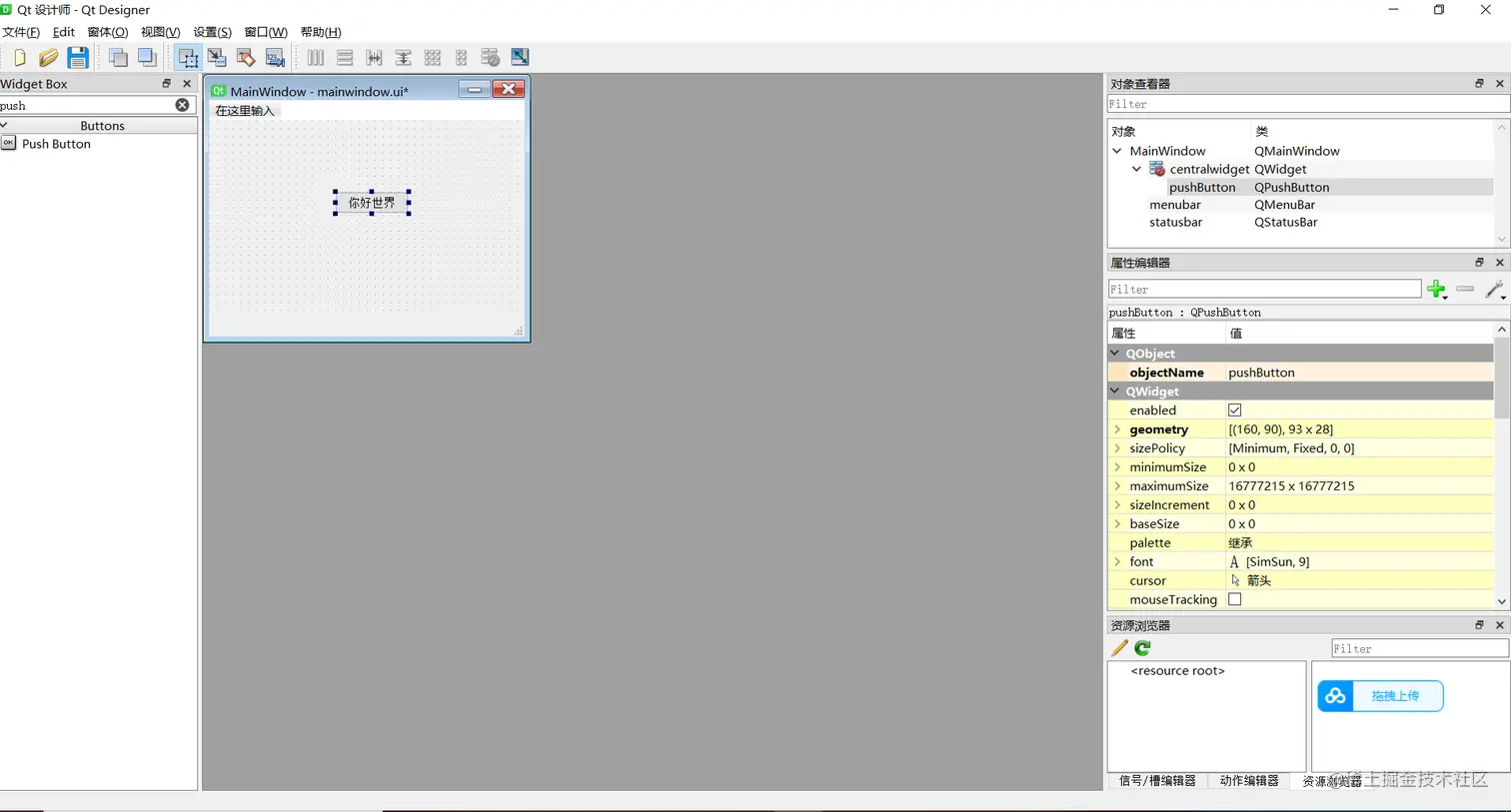Add a dynamic property with green plus
This screenshot has height=812, width=1511.
[1436, 290]
